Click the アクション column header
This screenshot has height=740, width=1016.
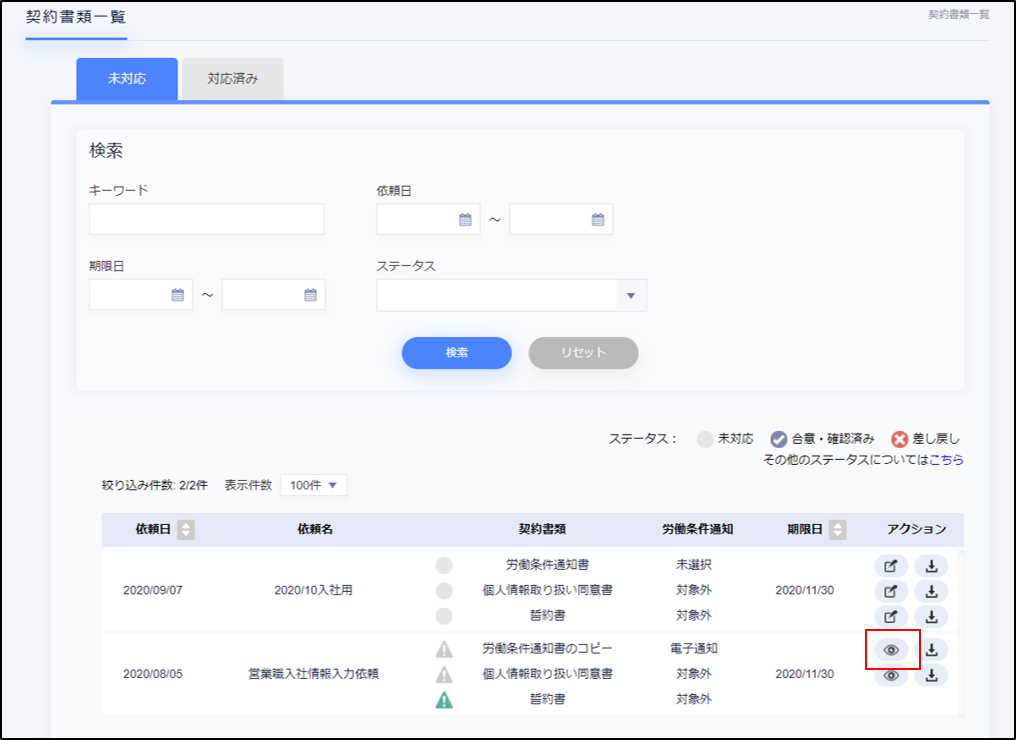916,529
